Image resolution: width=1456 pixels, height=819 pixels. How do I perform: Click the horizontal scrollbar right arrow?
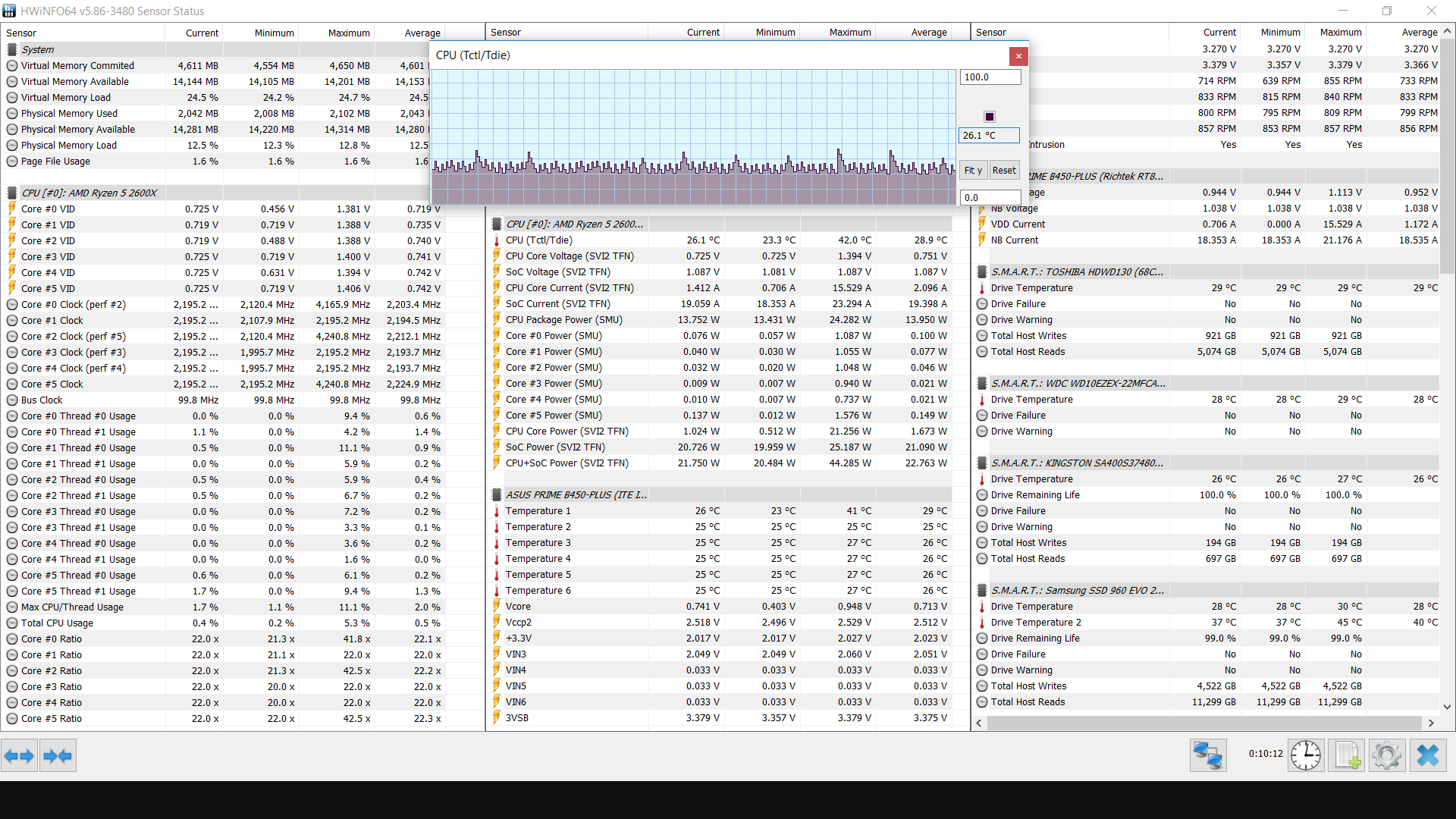(x=1431, y=723)
